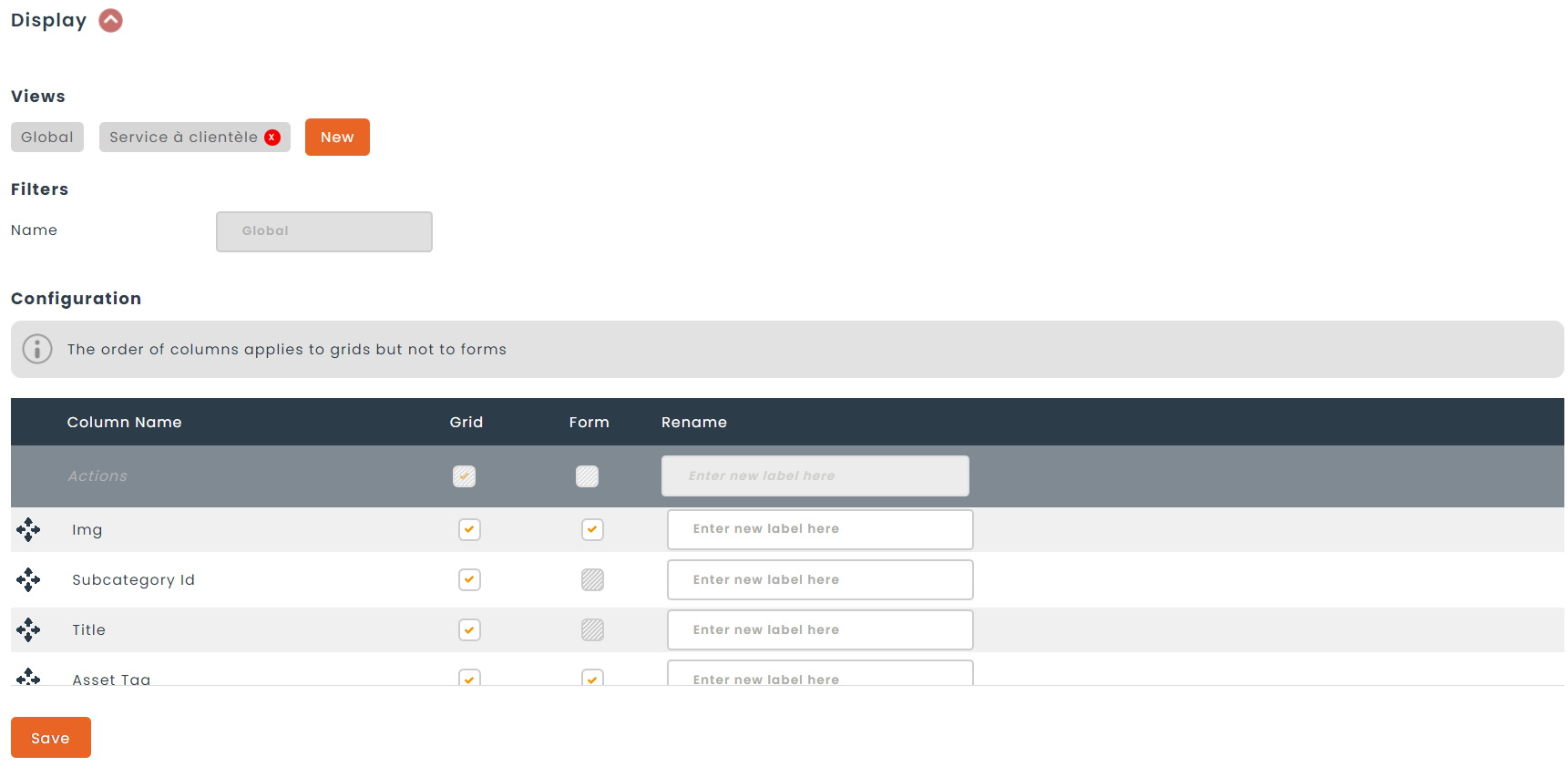Switch to Service à clientèle view
This screenshot has width=1568, height=777.
[x=183, y=138]
